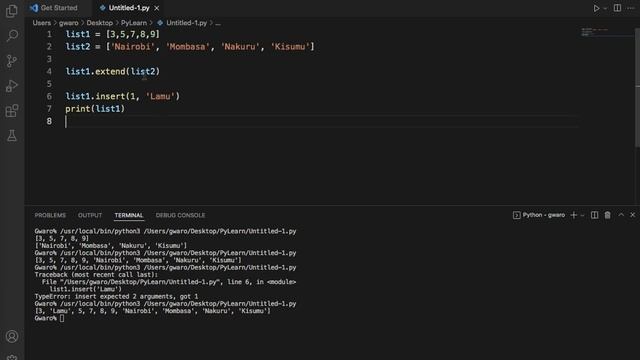Click the PyLearn breadcrumb
The width and height of the screenshot is (640, 360).
[133, 23]
